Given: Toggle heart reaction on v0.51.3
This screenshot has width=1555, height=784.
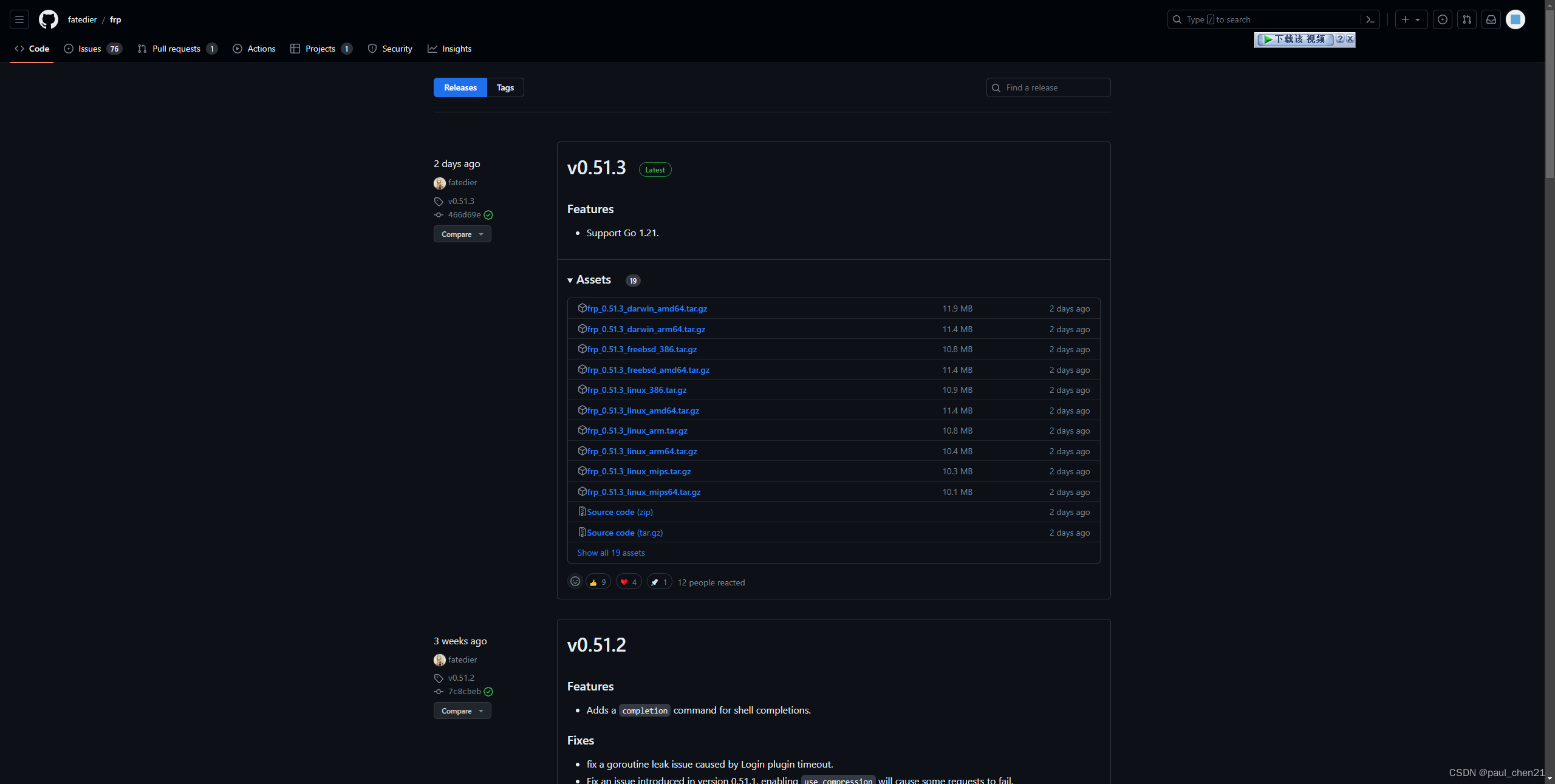Looking at the screenshot, I should point(629,582).
